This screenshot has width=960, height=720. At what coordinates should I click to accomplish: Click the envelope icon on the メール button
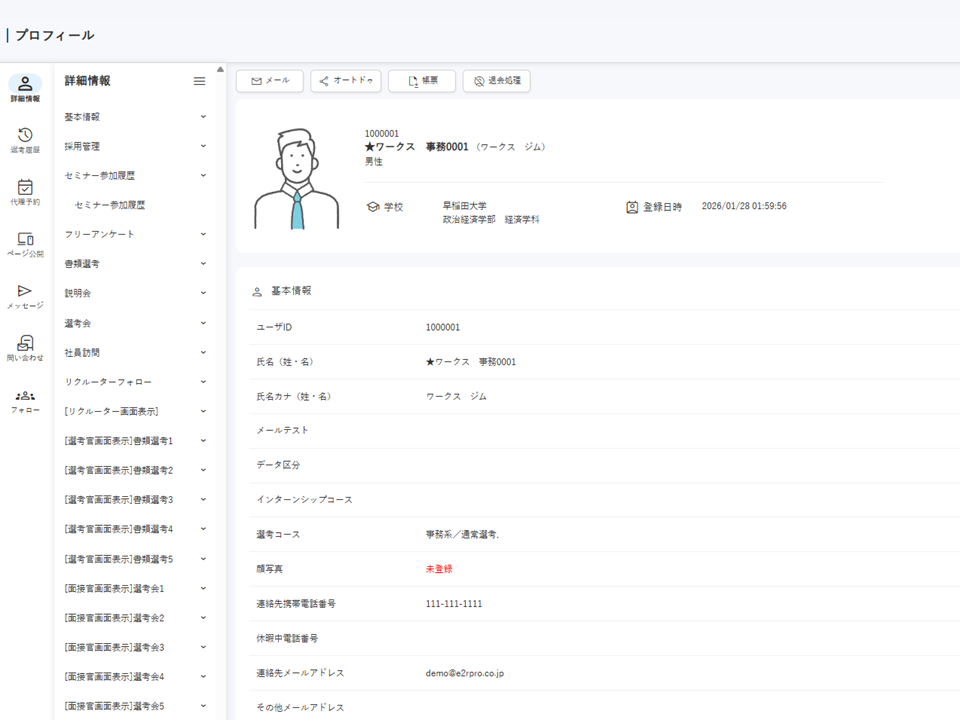point(256,81)
